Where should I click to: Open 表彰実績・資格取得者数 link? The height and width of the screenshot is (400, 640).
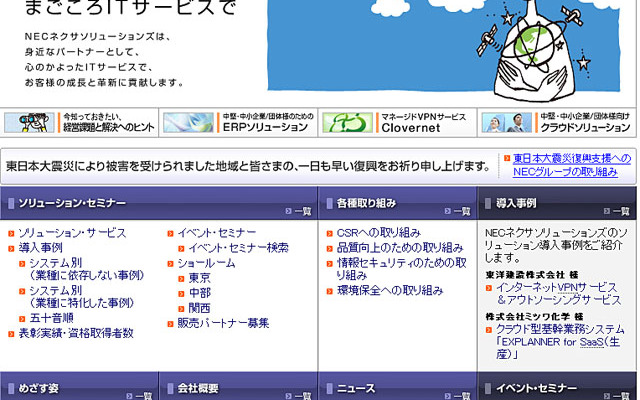(76, 333)
